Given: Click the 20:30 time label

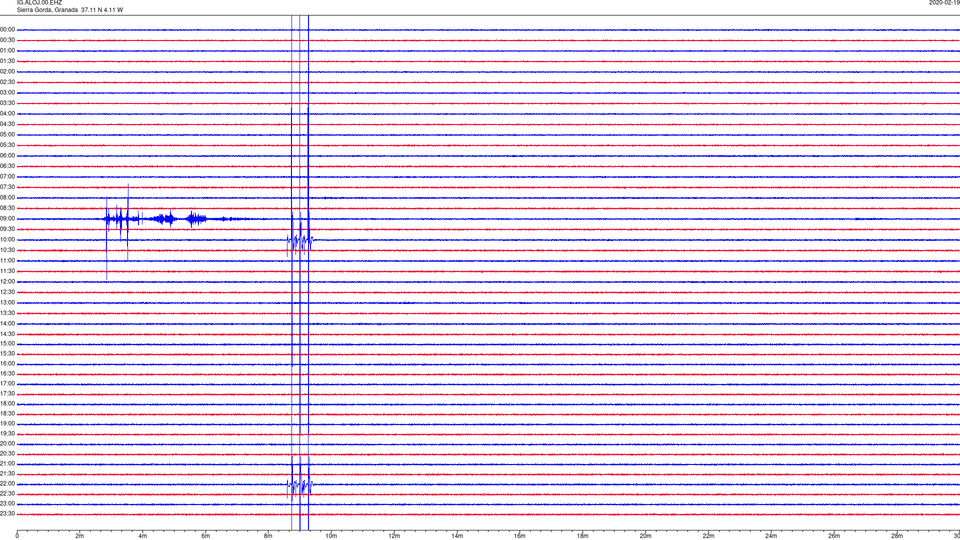Looking at the screenshot, I should pos(7,454).
